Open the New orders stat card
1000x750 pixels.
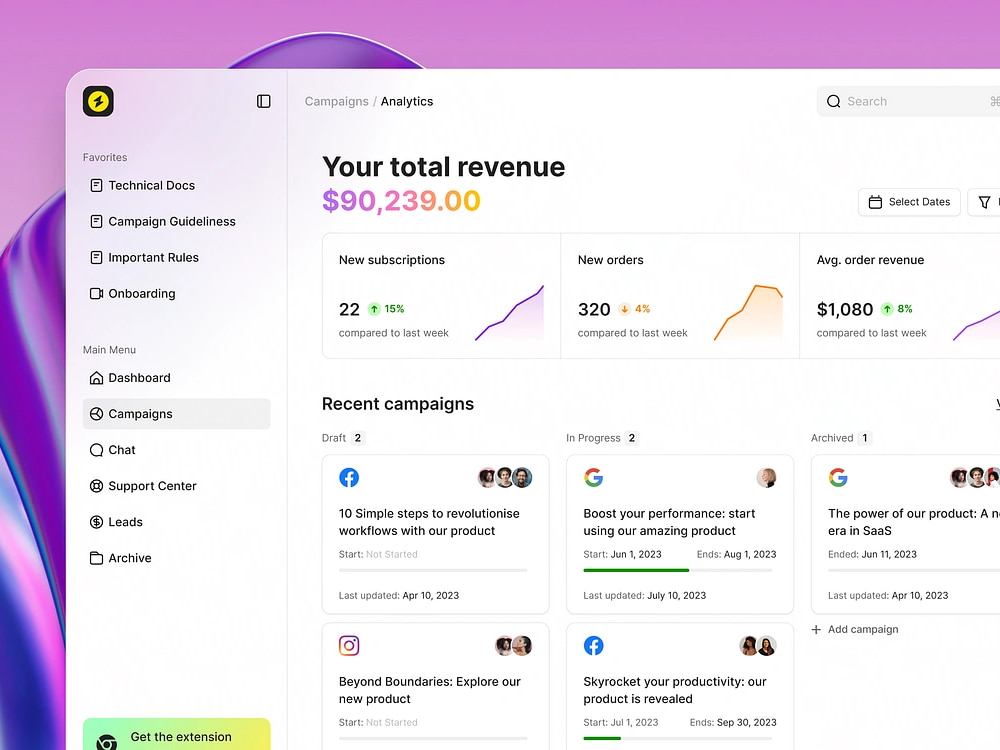pyautogui.click(x=680, y=296)
